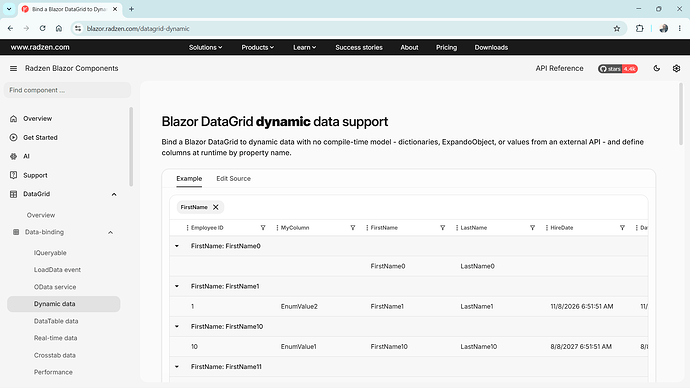Collapse the FirstName1 group
The width and height of the screenshot is (690, 388).
coord(177,286)
